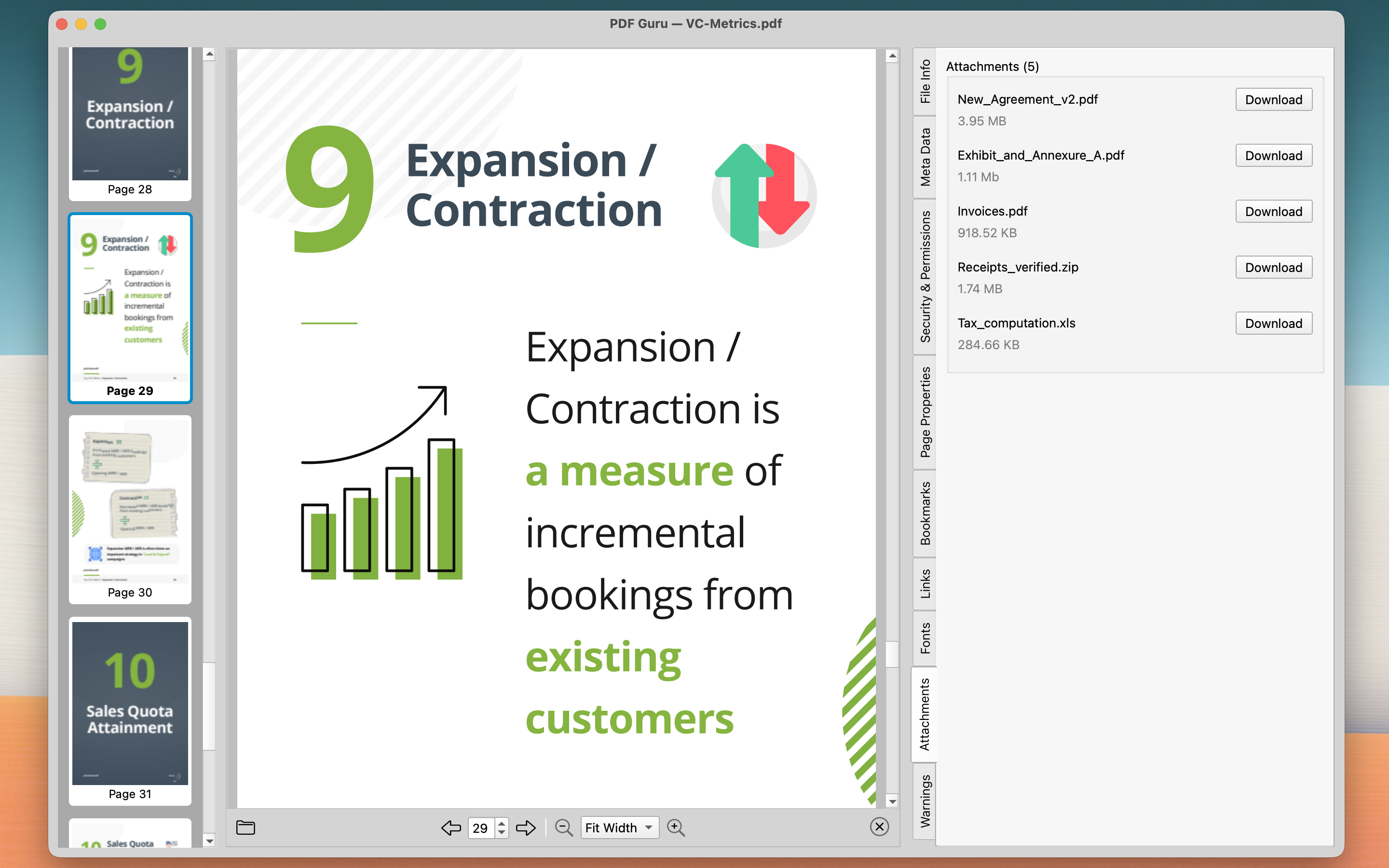
Task: Go to next page with right arrow
Action: (x=525, y=827)
